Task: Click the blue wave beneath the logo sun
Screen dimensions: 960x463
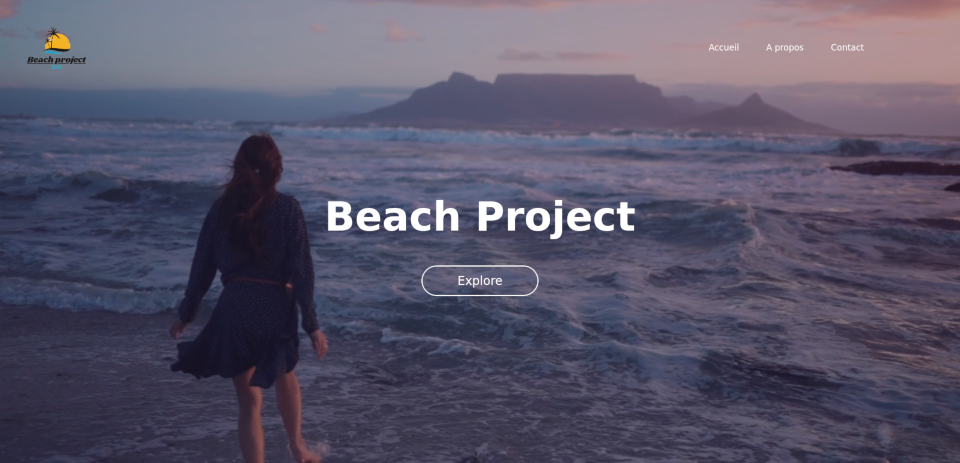Action: pyautogui.click(x=54, y=53)
